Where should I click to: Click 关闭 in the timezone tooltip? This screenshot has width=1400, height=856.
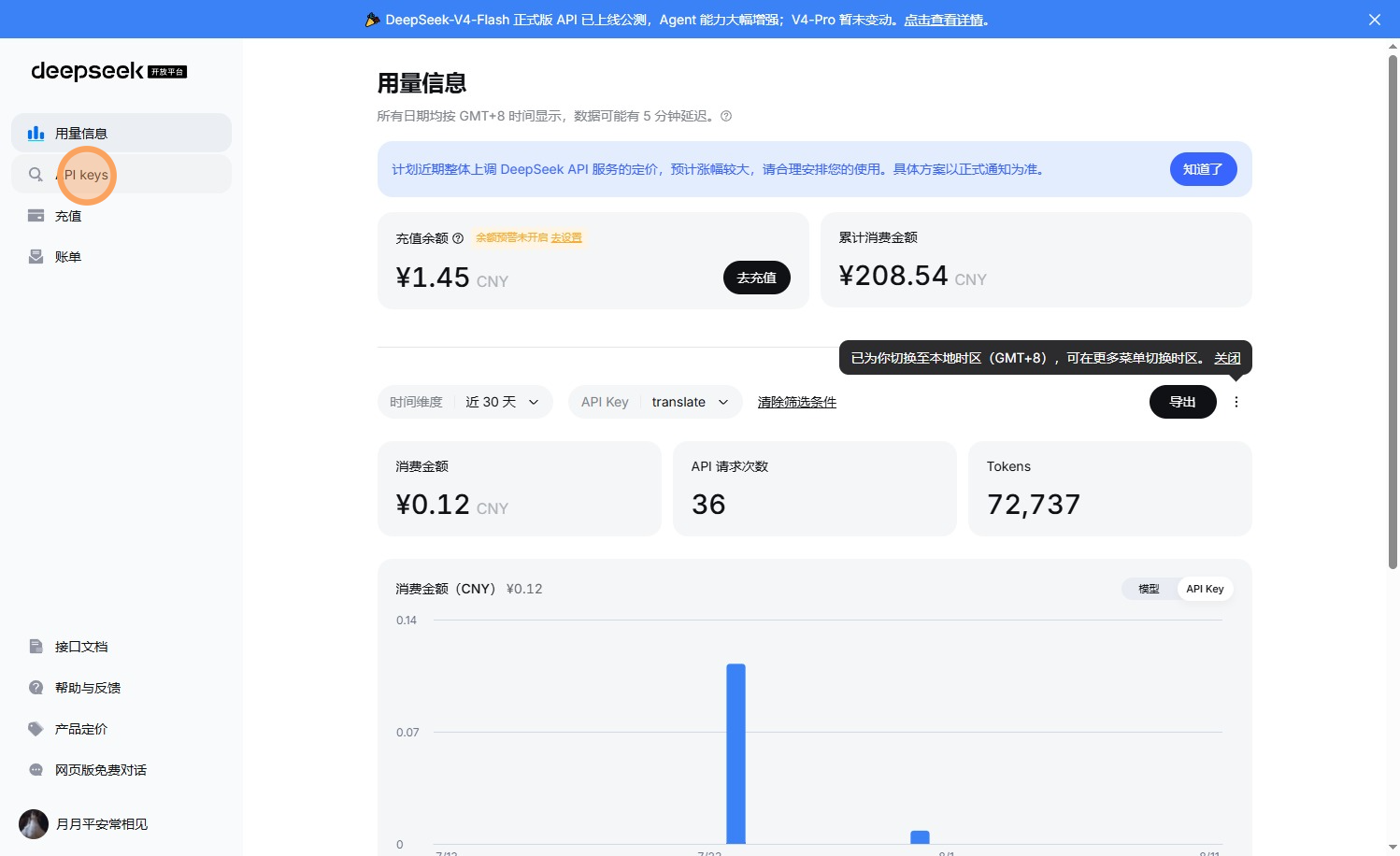click(1227, 358)
